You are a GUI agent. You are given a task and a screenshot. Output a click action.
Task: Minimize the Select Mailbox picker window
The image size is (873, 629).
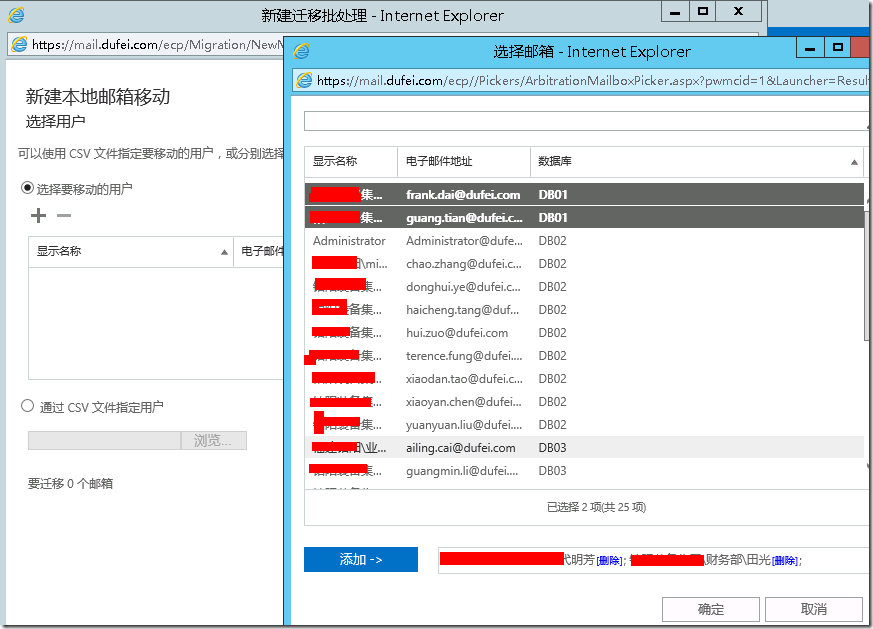[x=810, y=48]
